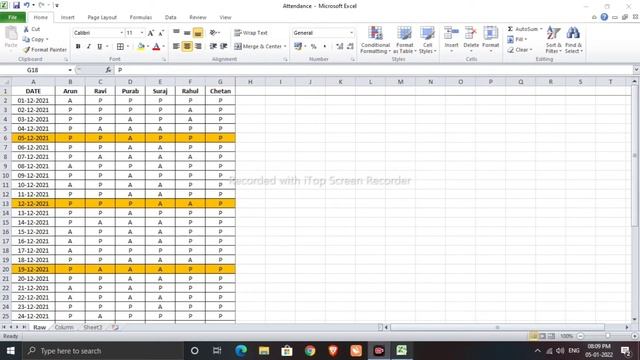640x360 pixels.
Task: Click the Windows Start button
Action: tap(11, 351)
